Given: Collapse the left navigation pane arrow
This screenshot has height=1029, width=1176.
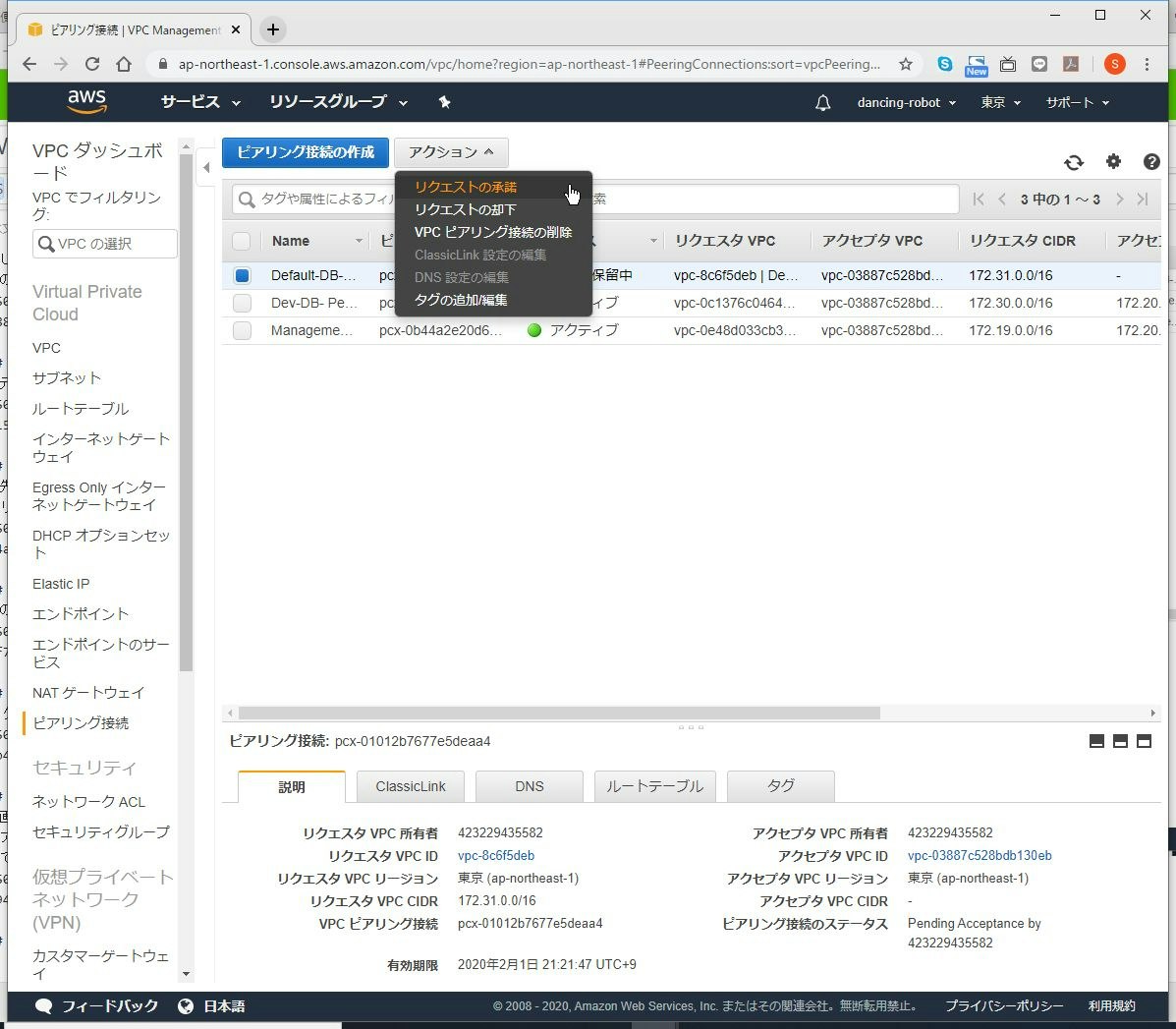Looking at the screenshot, I should 206,167.
